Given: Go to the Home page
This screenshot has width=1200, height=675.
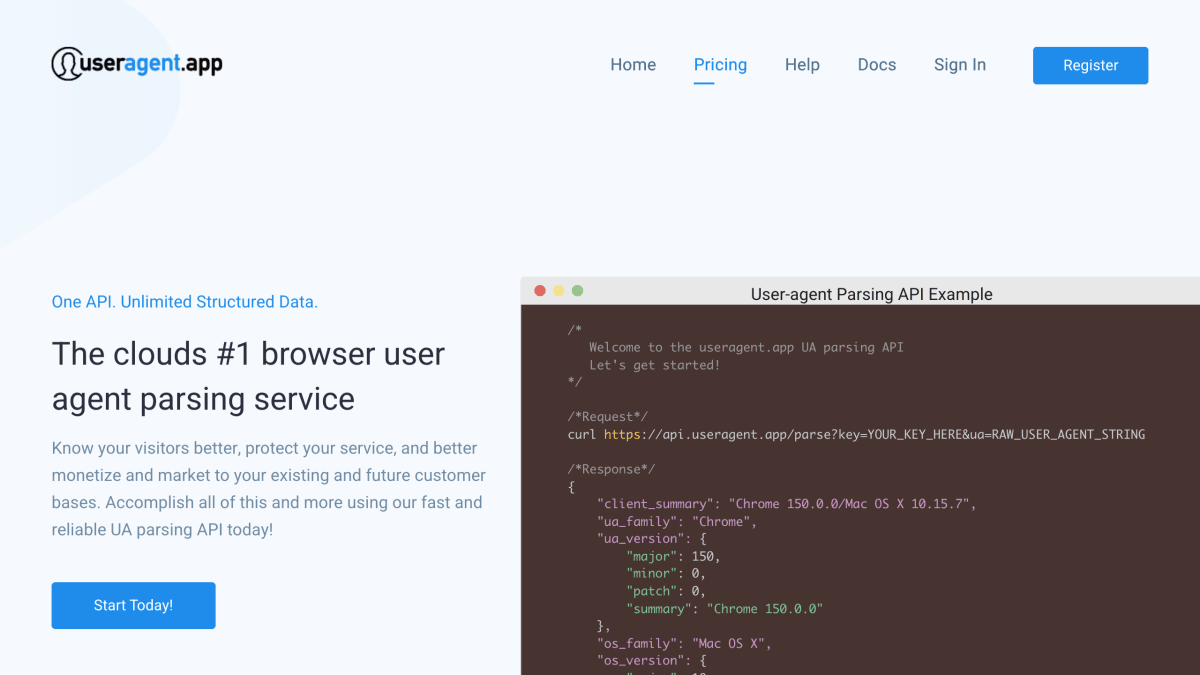Looking at the screenshot, I should [x=633, y=65].
